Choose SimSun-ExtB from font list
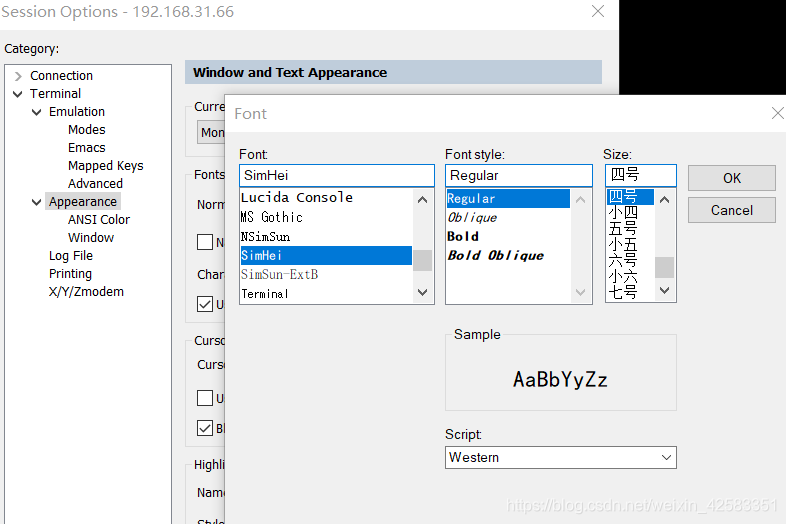Image resolution: width=786 pixels, height=524 pixels. coord(326,275)
